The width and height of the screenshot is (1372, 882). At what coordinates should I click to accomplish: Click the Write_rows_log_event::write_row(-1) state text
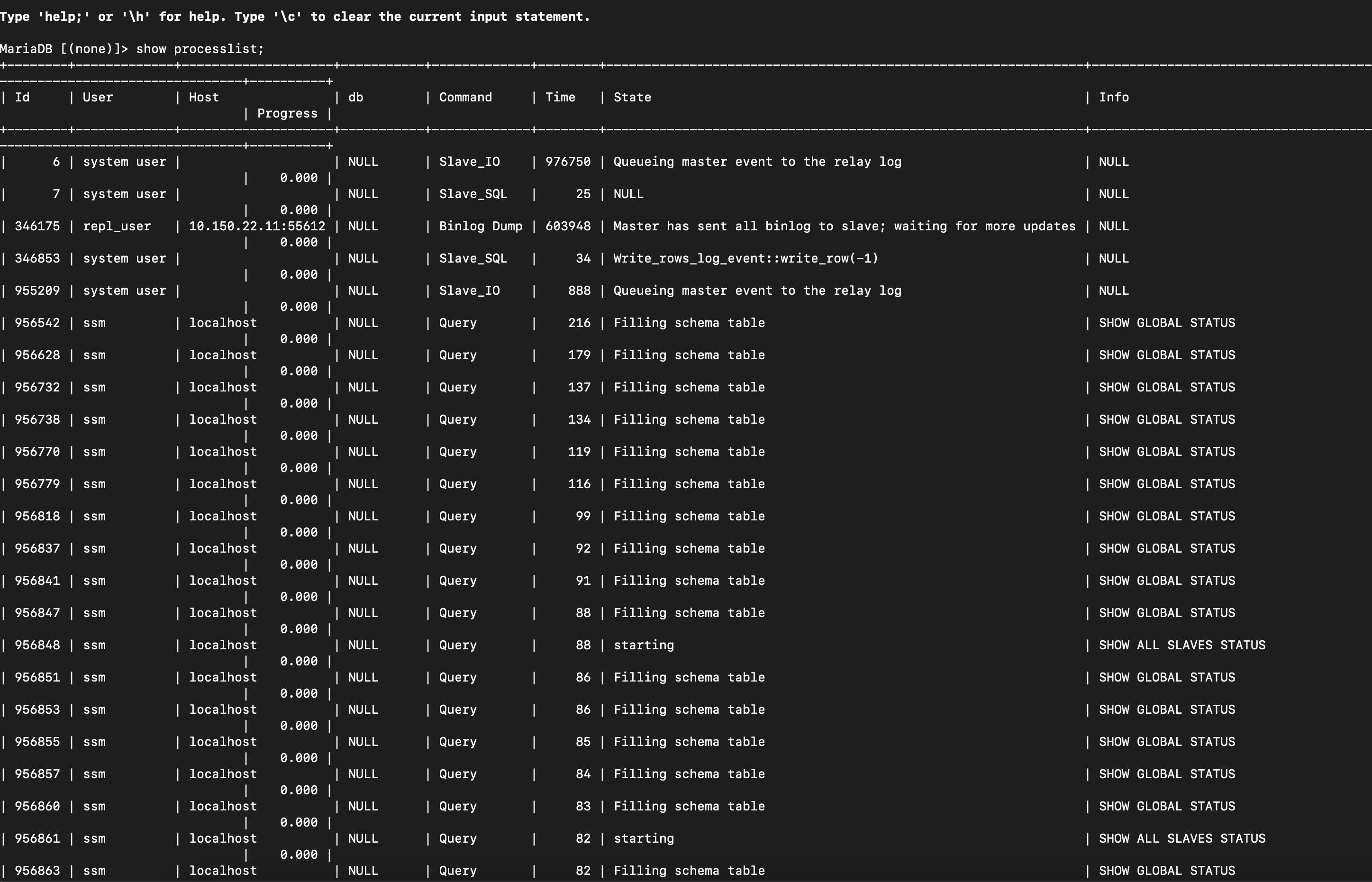click(745, 258)
